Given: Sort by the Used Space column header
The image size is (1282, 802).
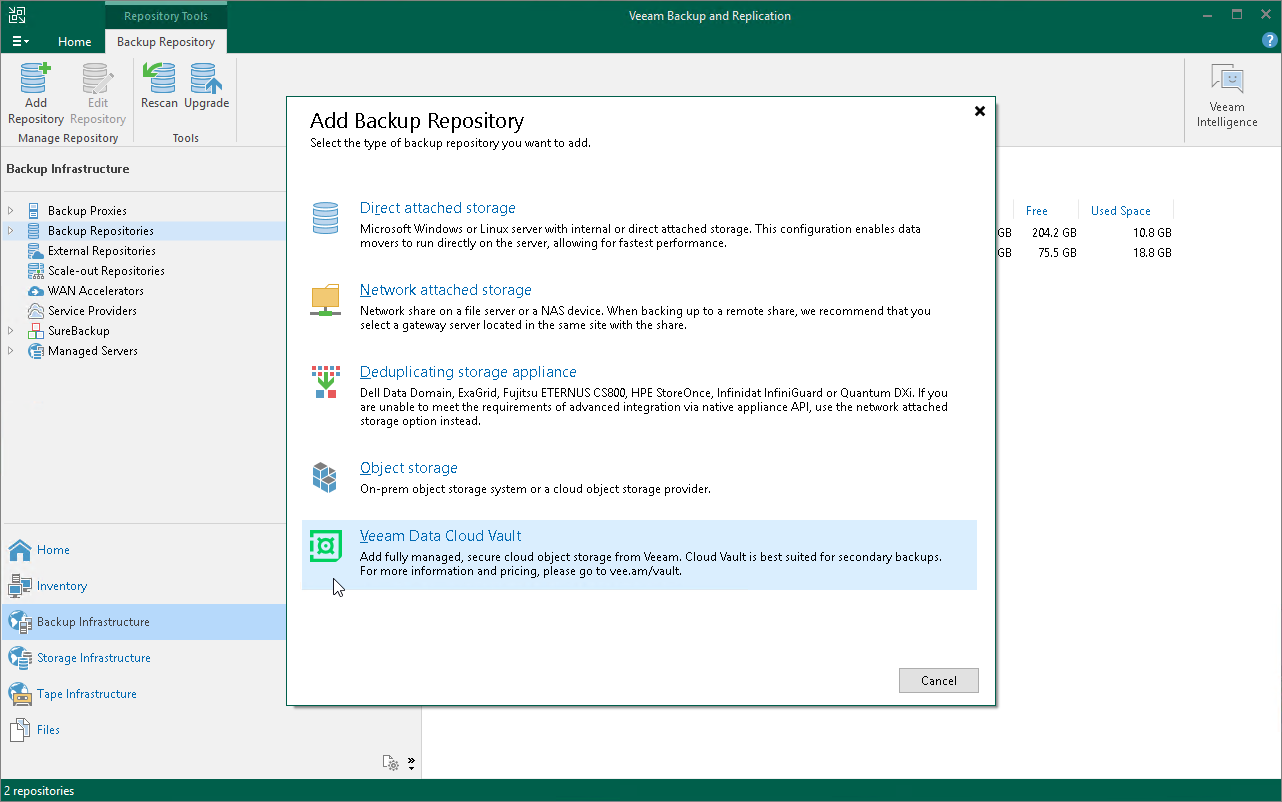Looking at the screenshot, I should click(x=1121, y=211).
